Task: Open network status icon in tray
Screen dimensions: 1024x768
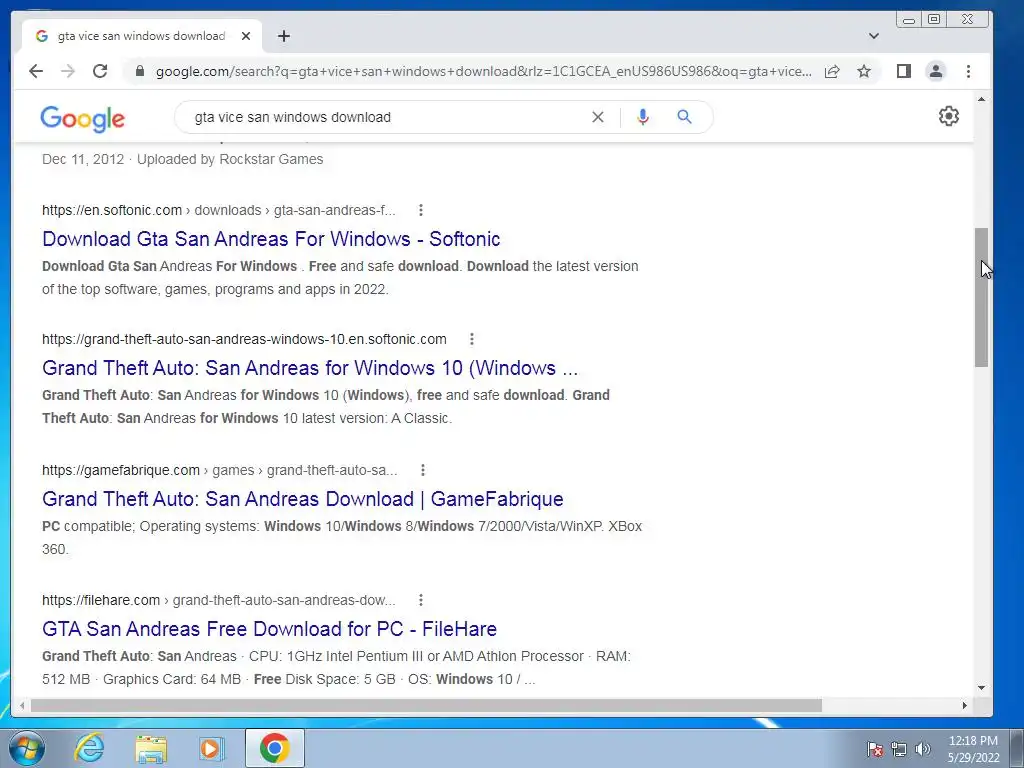Action: click(899, 749)
